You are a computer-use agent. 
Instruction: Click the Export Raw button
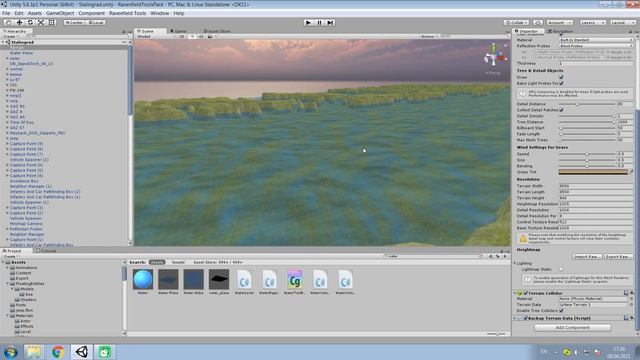tap(619, 256)
